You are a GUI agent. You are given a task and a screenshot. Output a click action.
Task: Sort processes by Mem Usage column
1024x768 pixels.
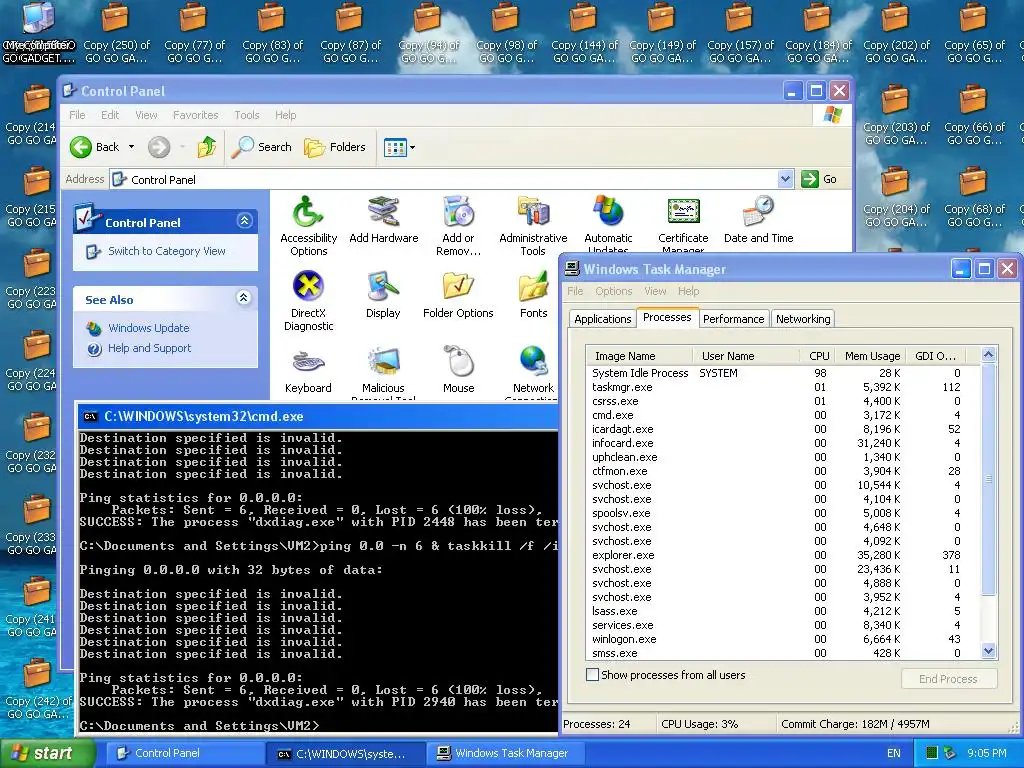click(870, 356)
